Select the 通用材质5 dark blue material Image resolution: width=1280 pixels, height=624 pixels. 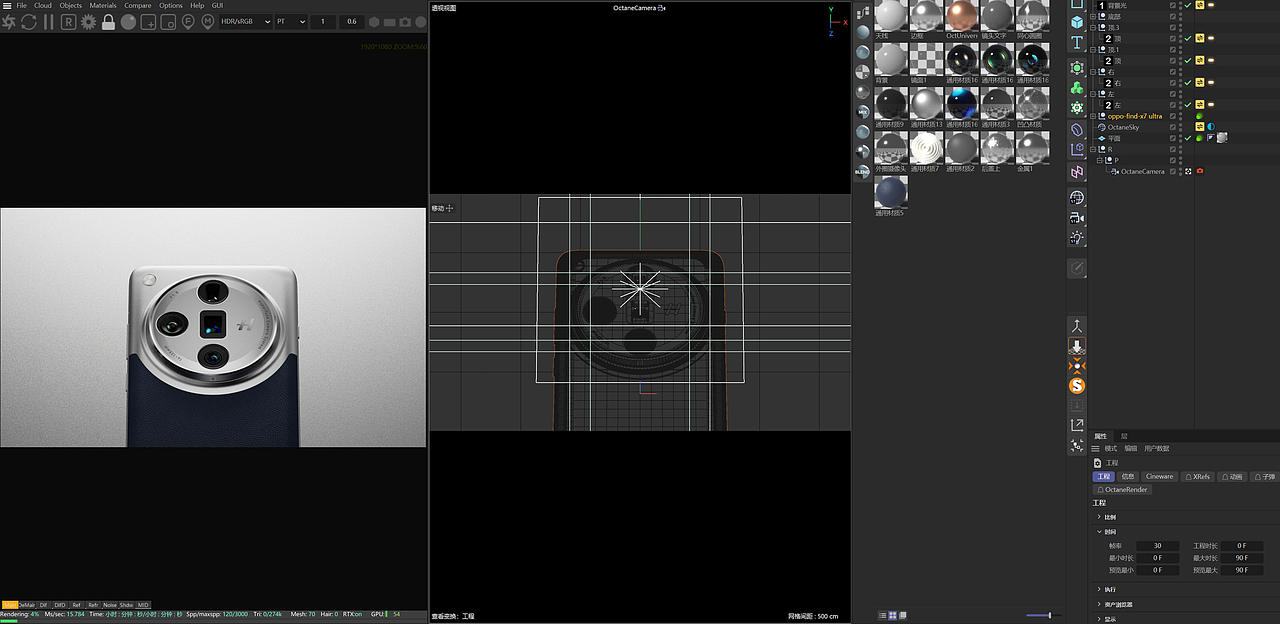click(891, 192)
